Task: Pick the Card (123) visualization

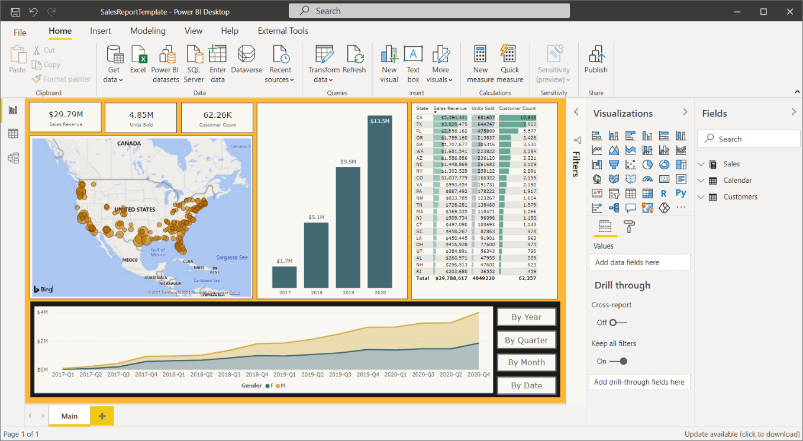Action: coord(664,179)
